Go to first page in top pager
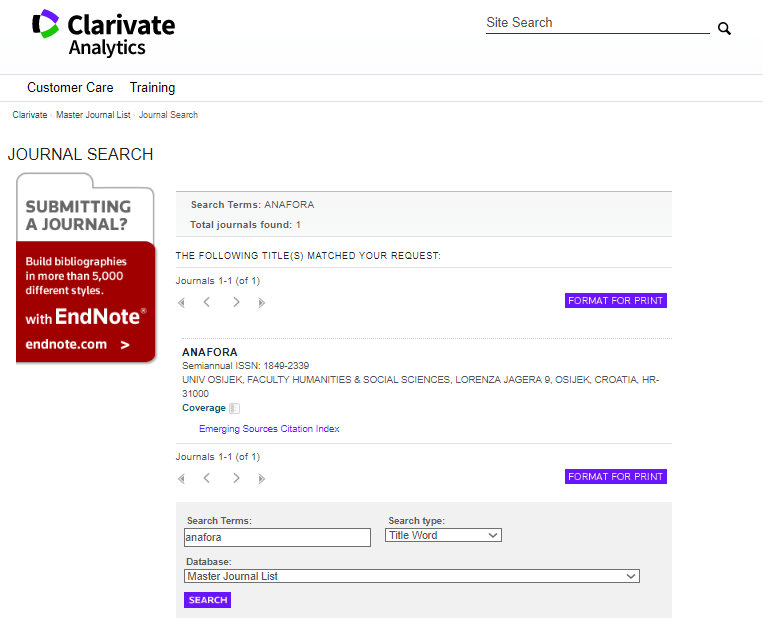Viewport: 763px width, 618px height. point(182,303)
